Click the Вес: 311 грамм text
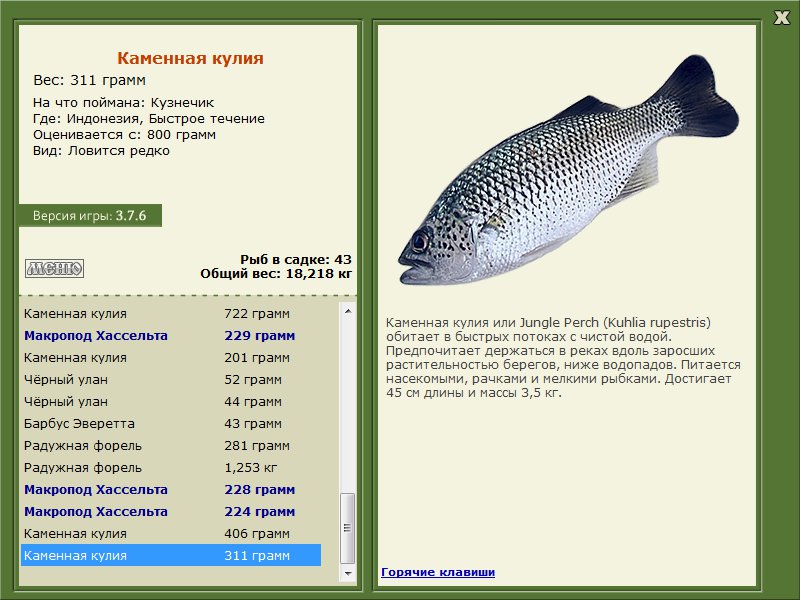Viewport: 800px width, 600px height. click(x=90, y=80)
